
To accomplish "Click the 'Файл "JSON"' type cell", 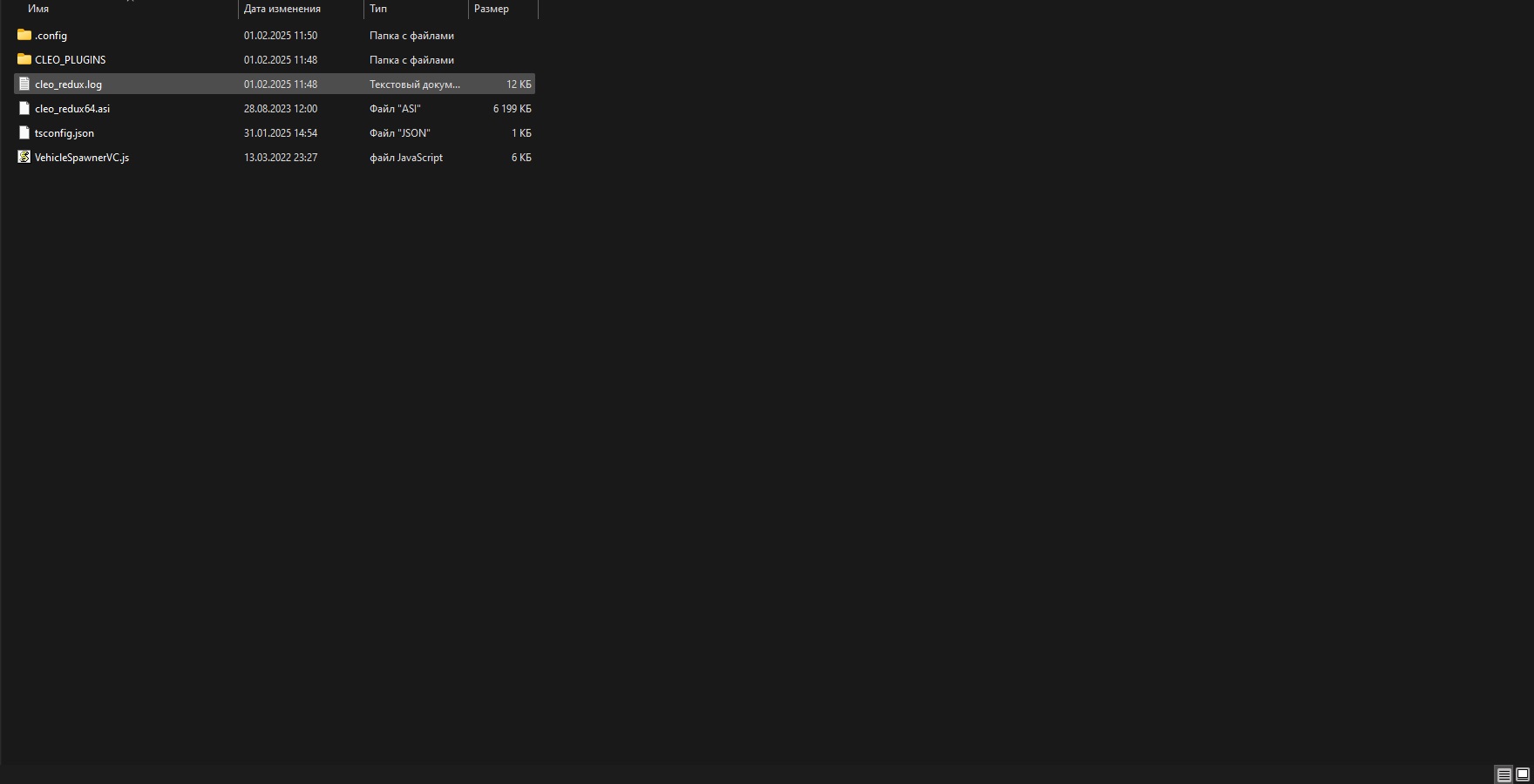I will [x=400, y=133].
